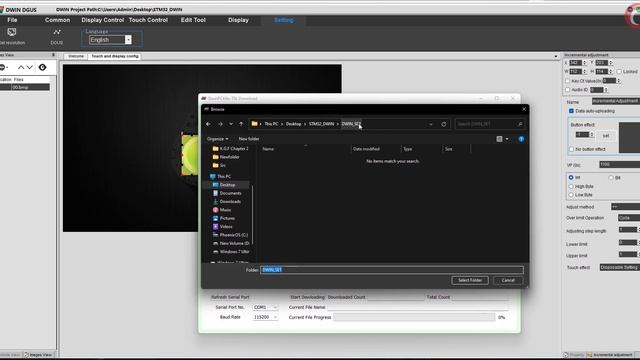Open the Organize dropdown in Browse dialog
This screenshot has height=360, width=640.
pos(217,139)
